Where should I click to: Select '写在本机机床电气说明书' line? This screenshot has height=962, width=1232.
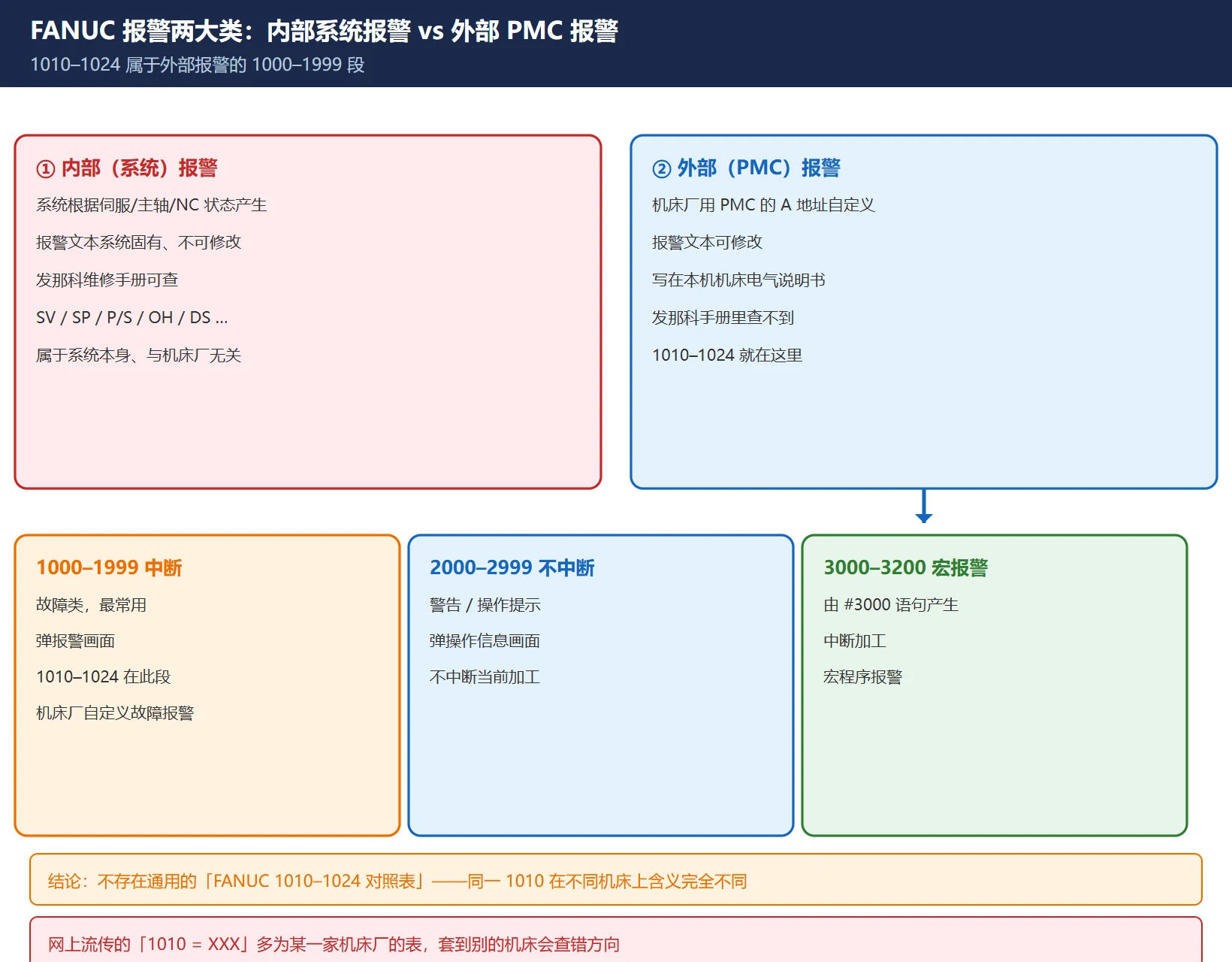739,280
